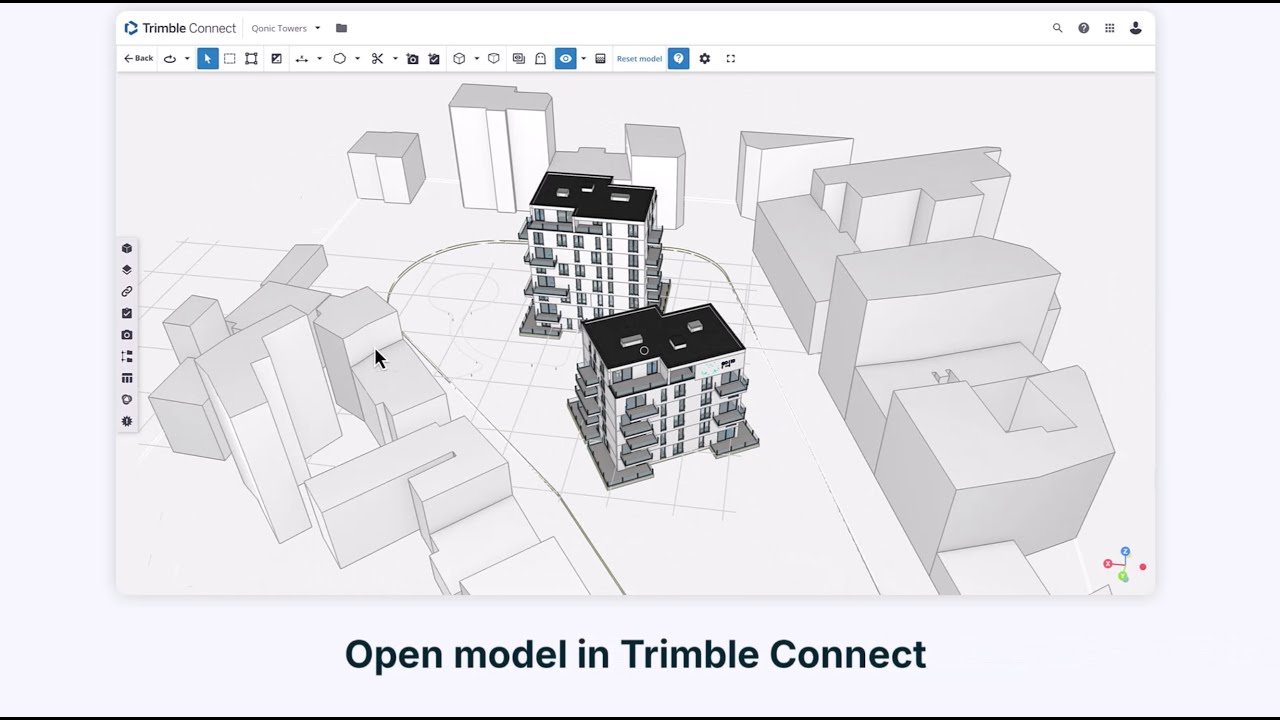Select the Orbit navigation tool
Image resolution: width=1280 pixels, height=720 pixels.
[x=170, y=59]
